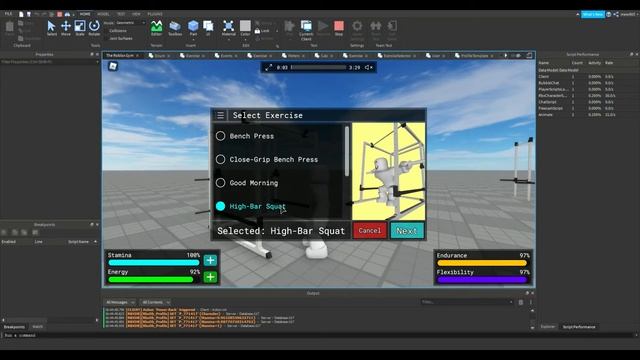Select the Close-Grip Bench Press option

click(220, 159)
